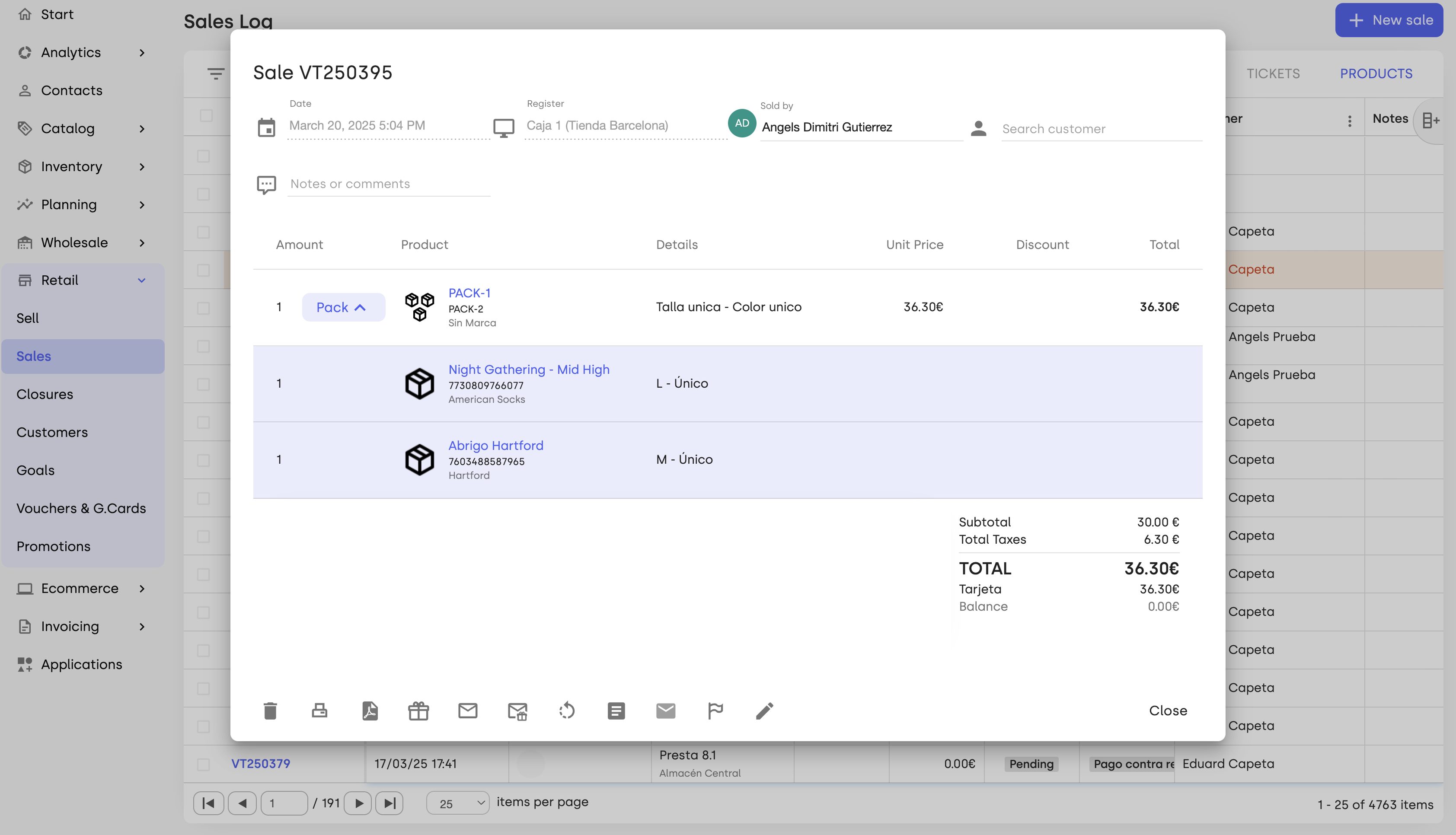Open PACK-1 product link
The image size is (1456, 835).
[x=469, y=293]
